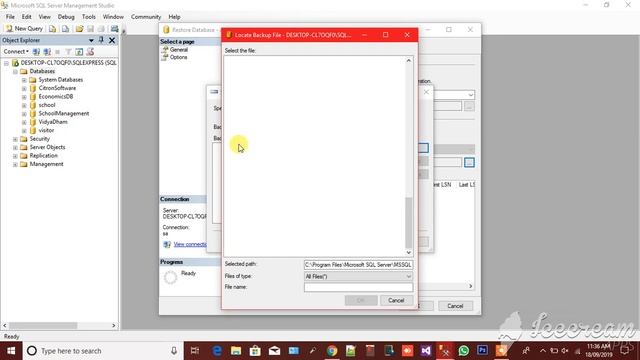
Task: Open Visual Studio from the taskbar
Action: coord(426,351)
